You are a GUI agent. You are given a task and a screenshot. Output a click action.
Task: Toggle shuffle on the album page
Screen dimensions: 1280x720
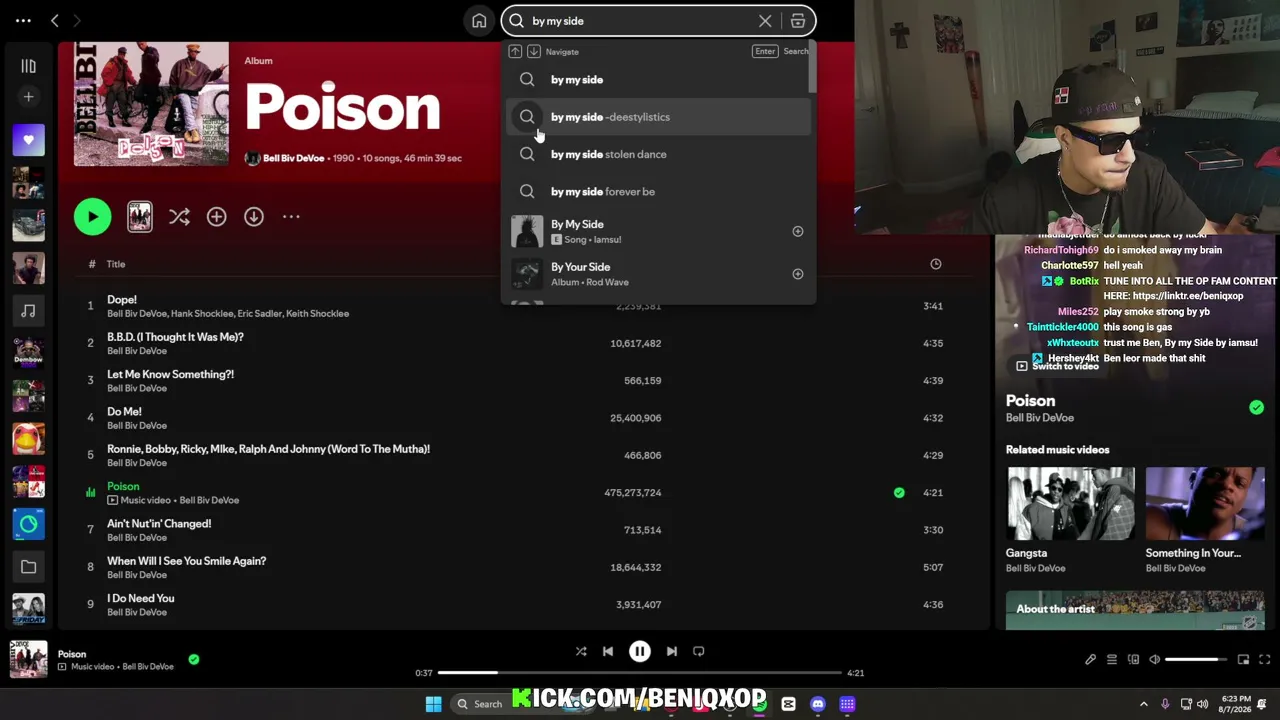pyautogui.click(x=179, y=217)
